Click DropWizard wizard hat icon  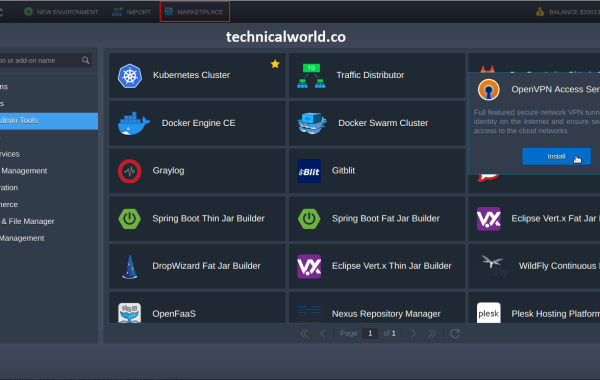tap(130, 267)
